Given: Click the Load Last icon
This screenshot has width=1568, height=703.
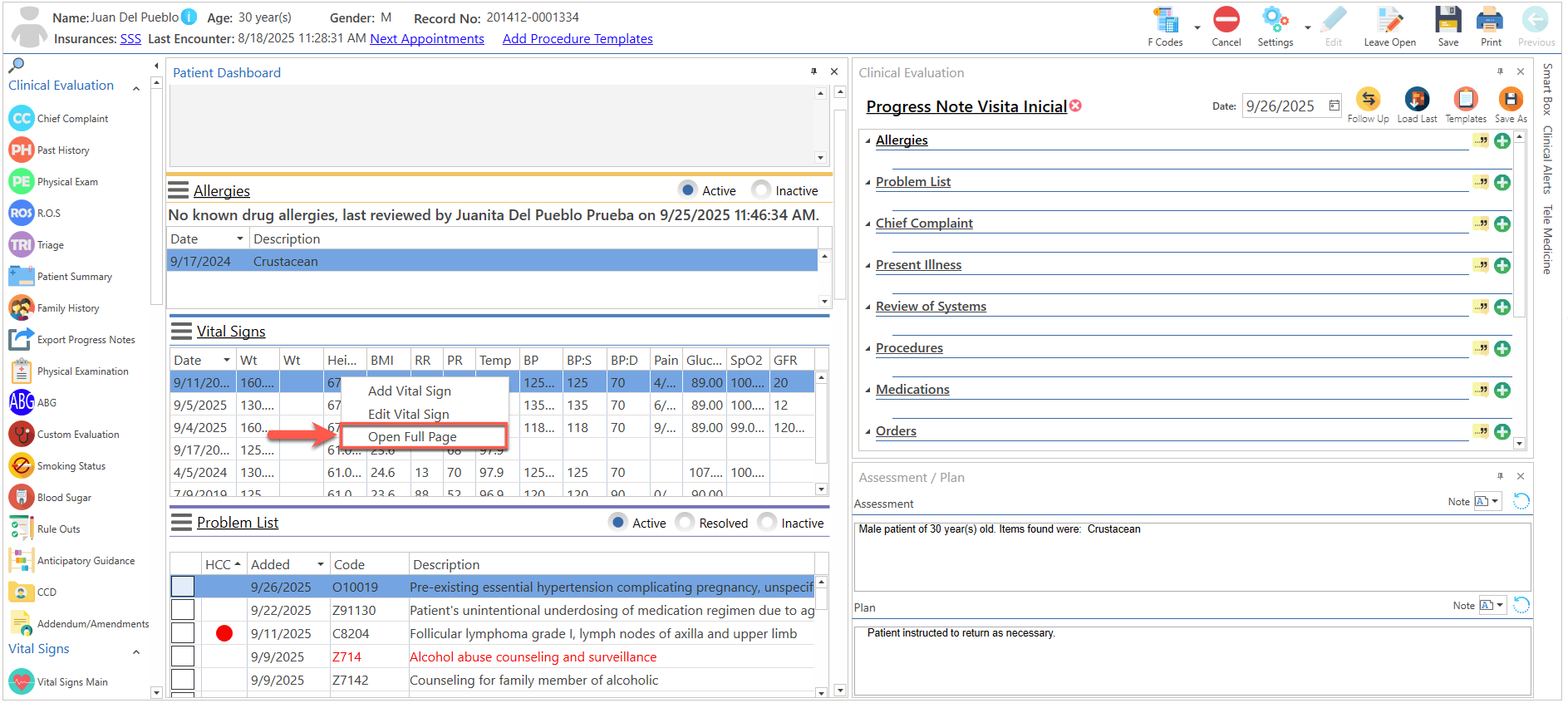Looking at the screenshot, I should [x=1417, y=100].
